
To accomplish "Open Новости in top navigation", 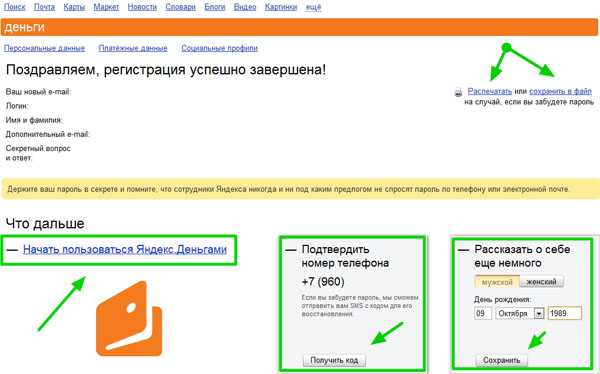I will (142, 7).
